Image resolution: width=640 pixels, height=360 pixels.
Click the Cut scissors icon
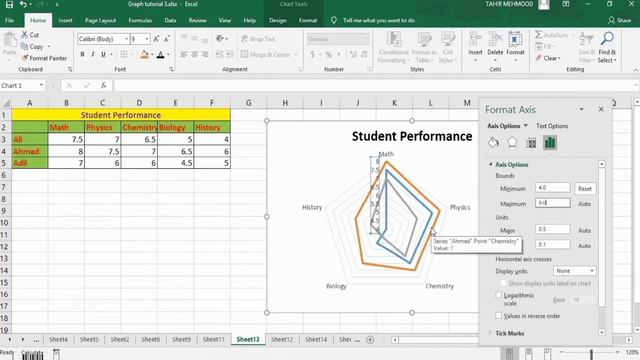[24, 35]
